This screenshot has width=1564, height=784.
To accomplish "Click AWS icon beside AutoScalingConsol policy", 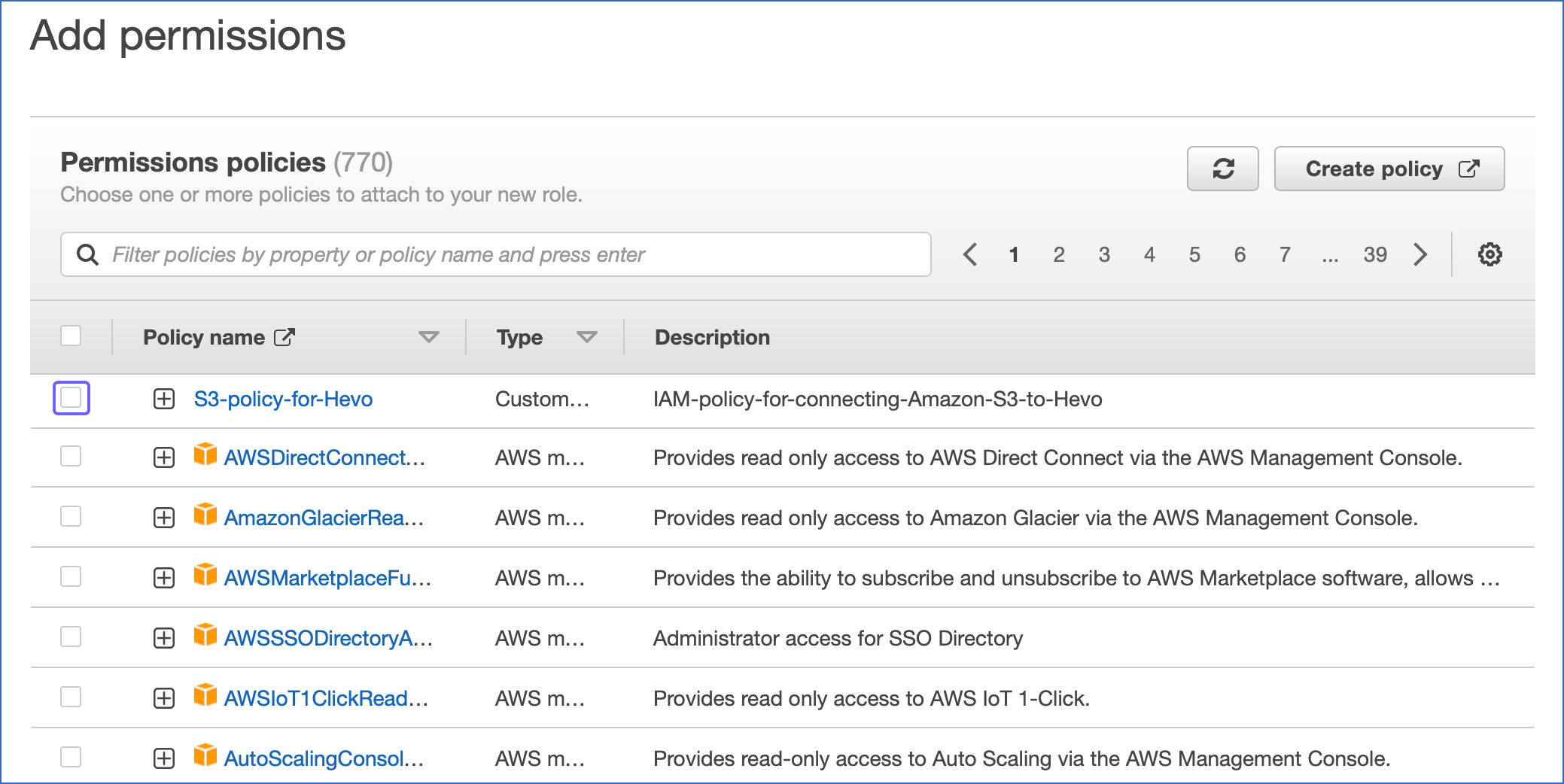I will click(205, 758).
